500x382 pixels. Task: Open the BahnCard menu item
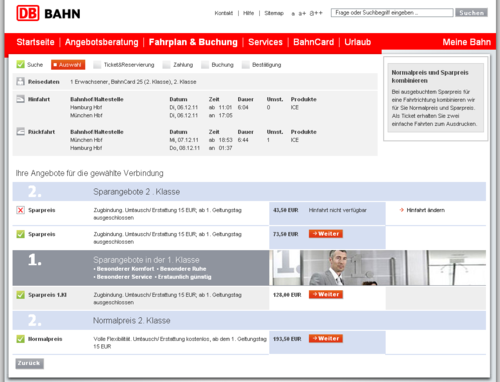(x=313, y=42)
